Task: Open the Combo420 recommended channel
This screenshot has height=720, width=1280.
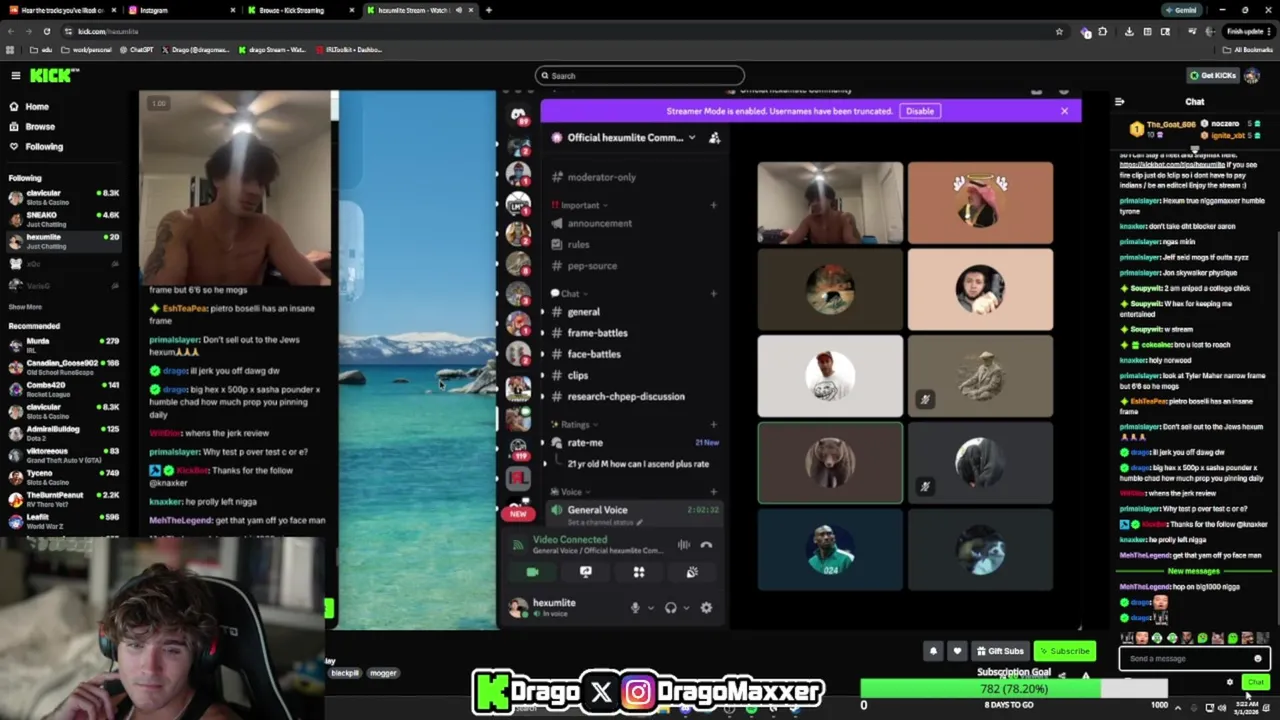Action: point(65,389)
